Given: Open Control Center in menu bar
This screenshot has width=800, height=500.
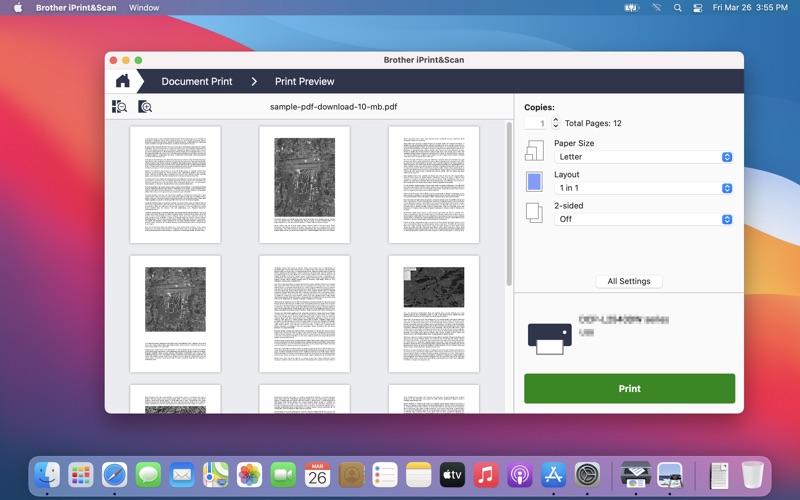Looking at the screenshot, I should point(697,8).
